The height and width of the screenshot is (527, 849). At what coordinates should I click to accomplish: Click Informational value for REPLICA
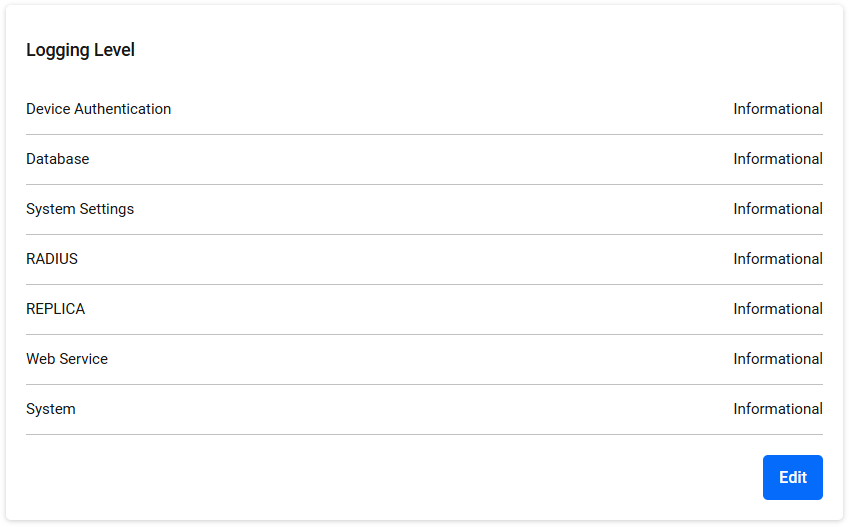click(x=778, y=309)
